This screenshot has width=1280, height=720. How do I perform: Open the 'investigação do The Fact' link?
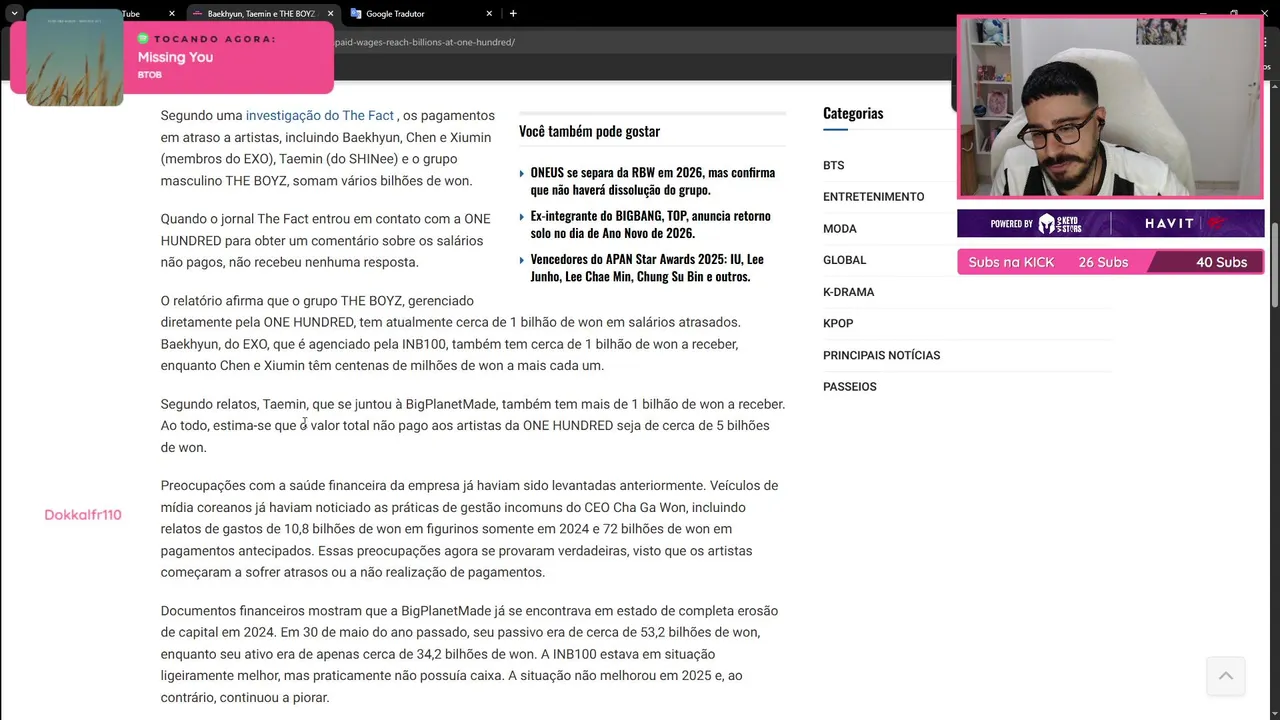click(320, 116)
